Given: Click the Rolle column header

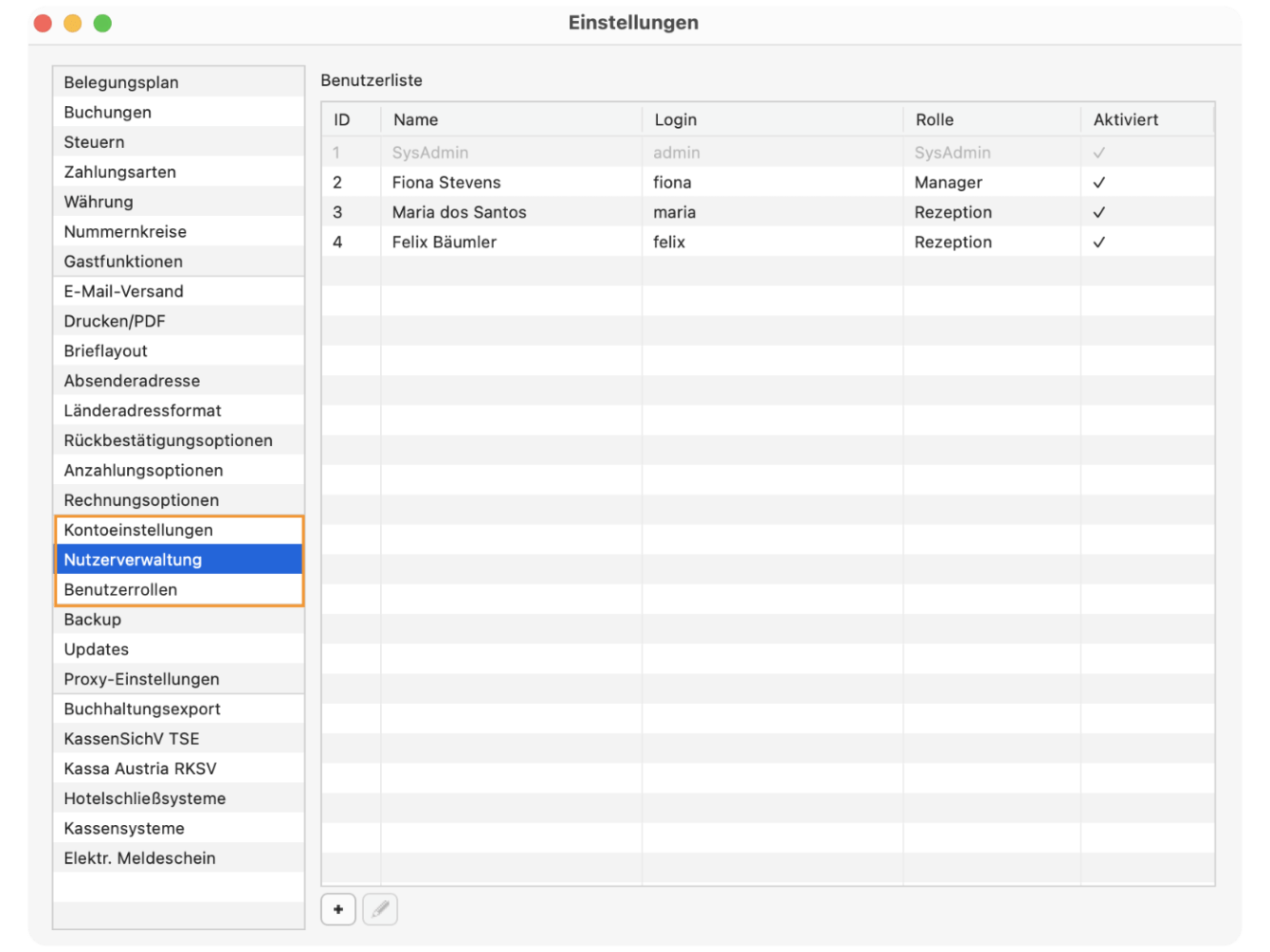Looking at the screenshot, I should pos(992,119).
